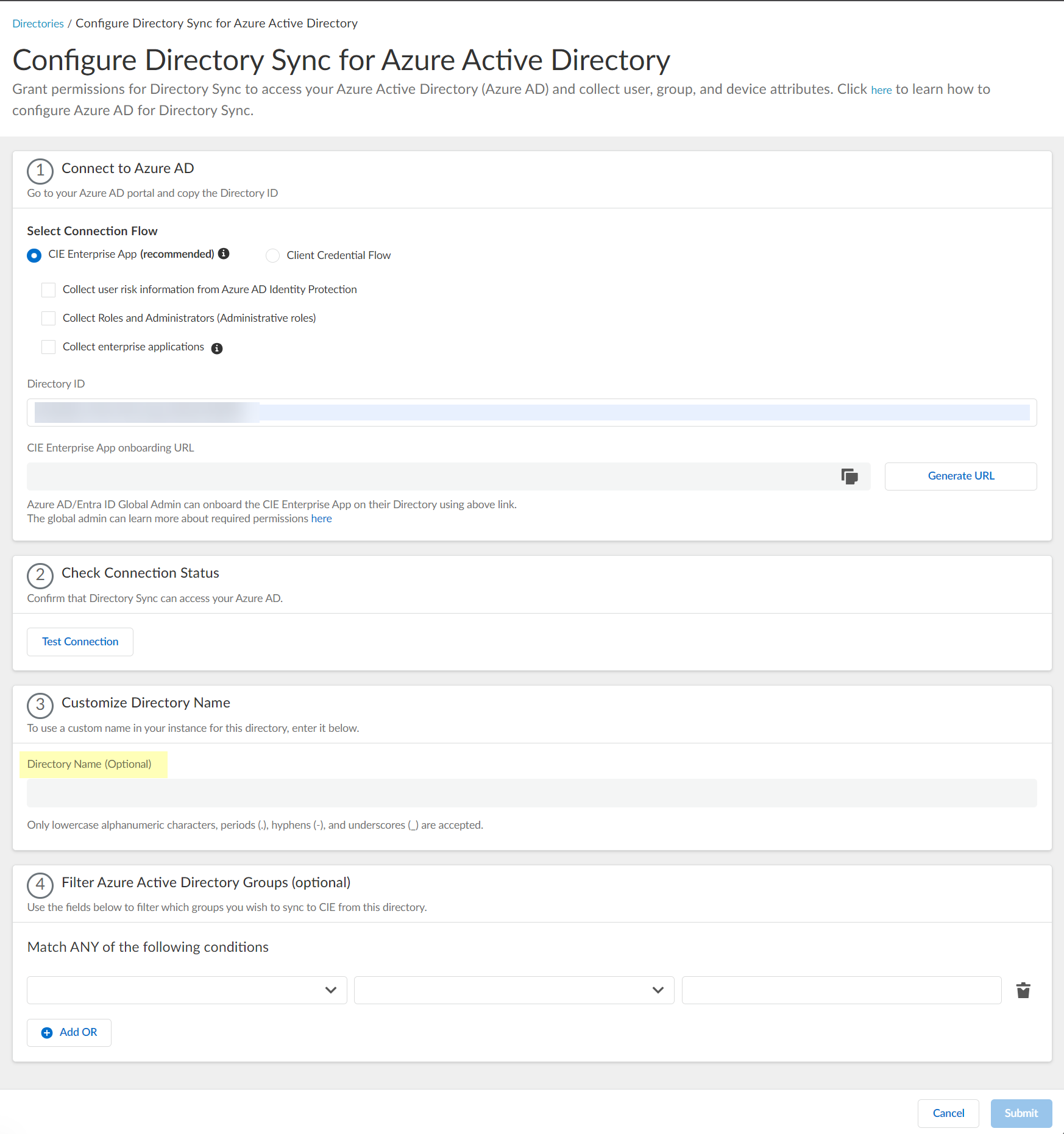
Task: Navigate back via the Directories breadcrumb
Action: (x=38, y=23)
